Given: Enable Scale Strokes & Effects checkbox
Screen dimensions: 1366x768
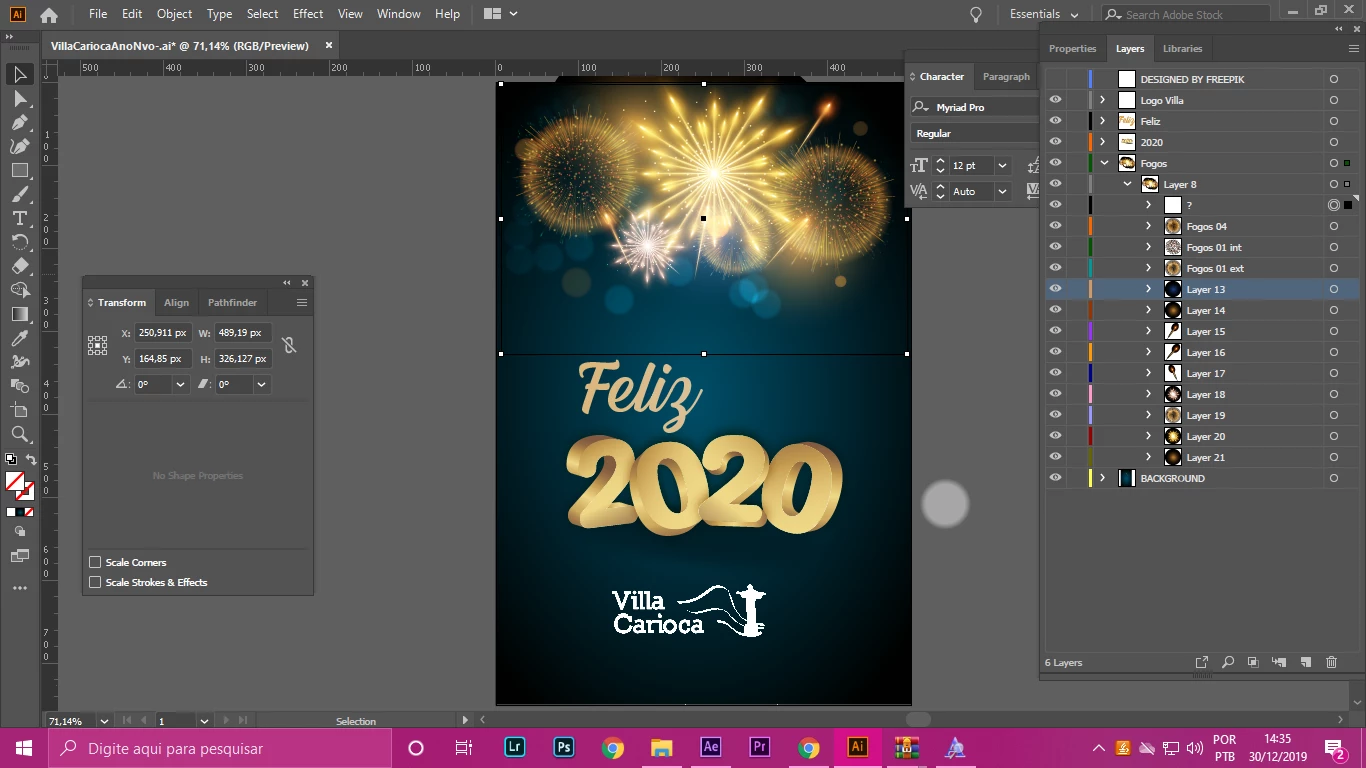Looking at the screenshot, I should (95, 582).
